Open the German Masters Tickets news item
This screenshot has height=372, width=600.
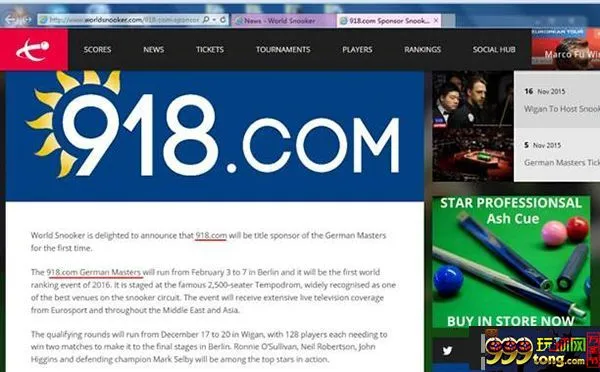pos(561,163)
